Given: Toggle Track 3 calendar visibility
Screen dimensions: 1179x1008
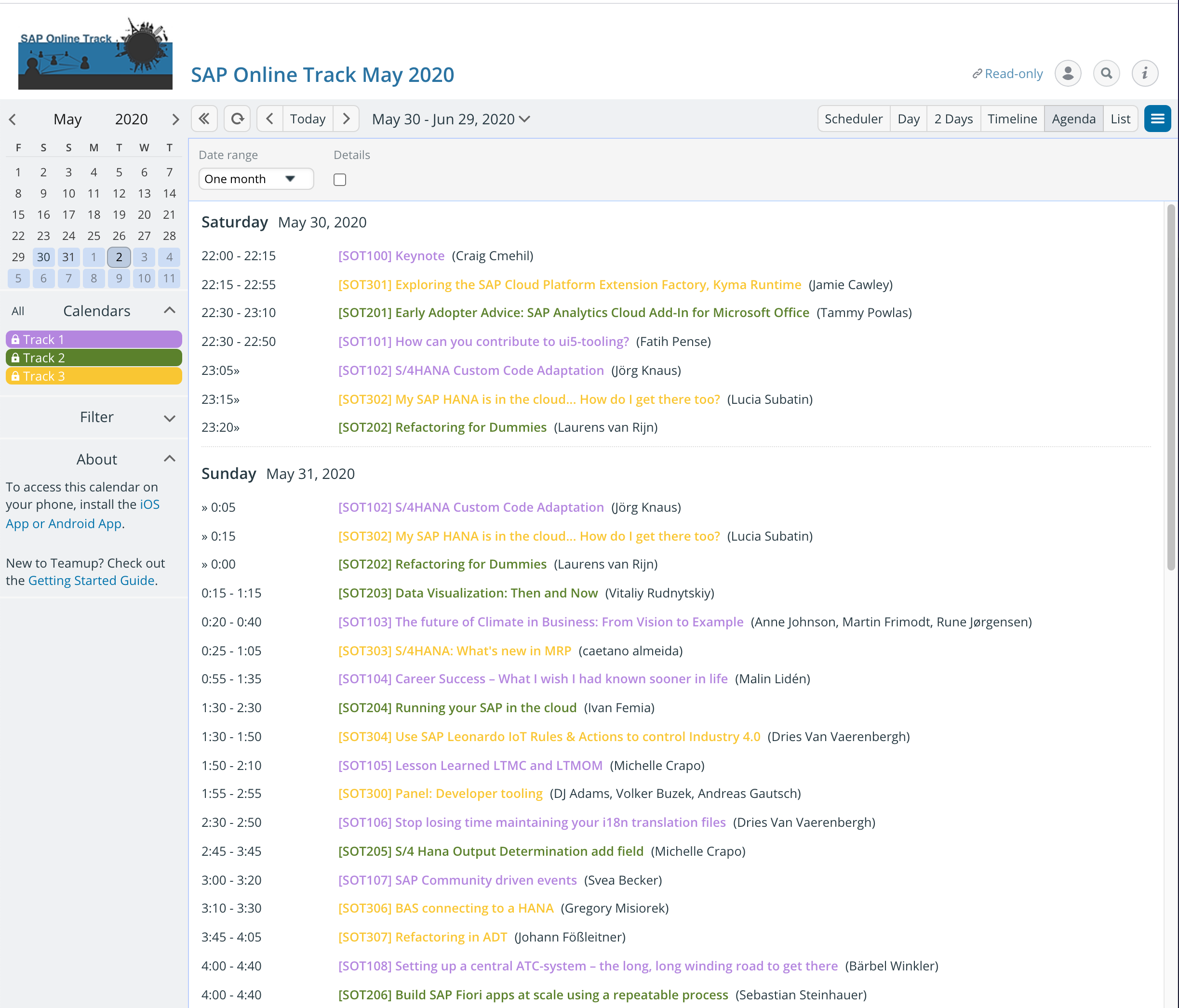Looking at the screenshot, I should (x=94, y=376).
